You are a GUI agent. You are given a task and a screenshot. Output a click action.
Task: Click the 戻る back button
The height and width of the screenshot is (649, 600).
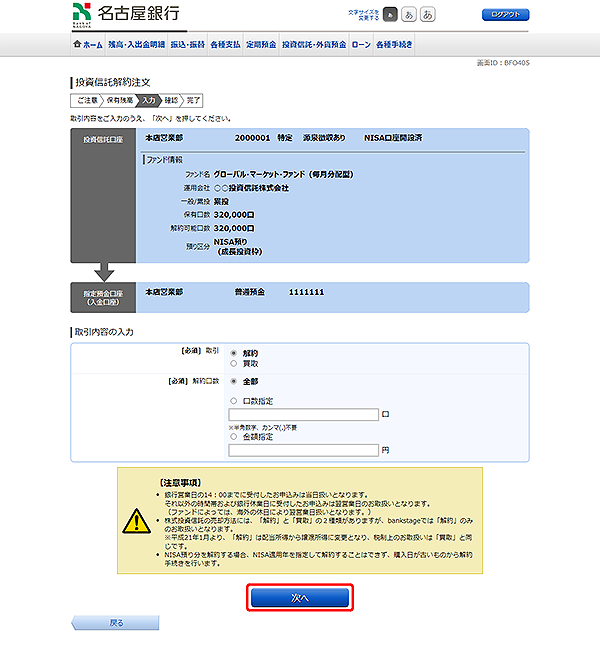(x=115, y=623)
